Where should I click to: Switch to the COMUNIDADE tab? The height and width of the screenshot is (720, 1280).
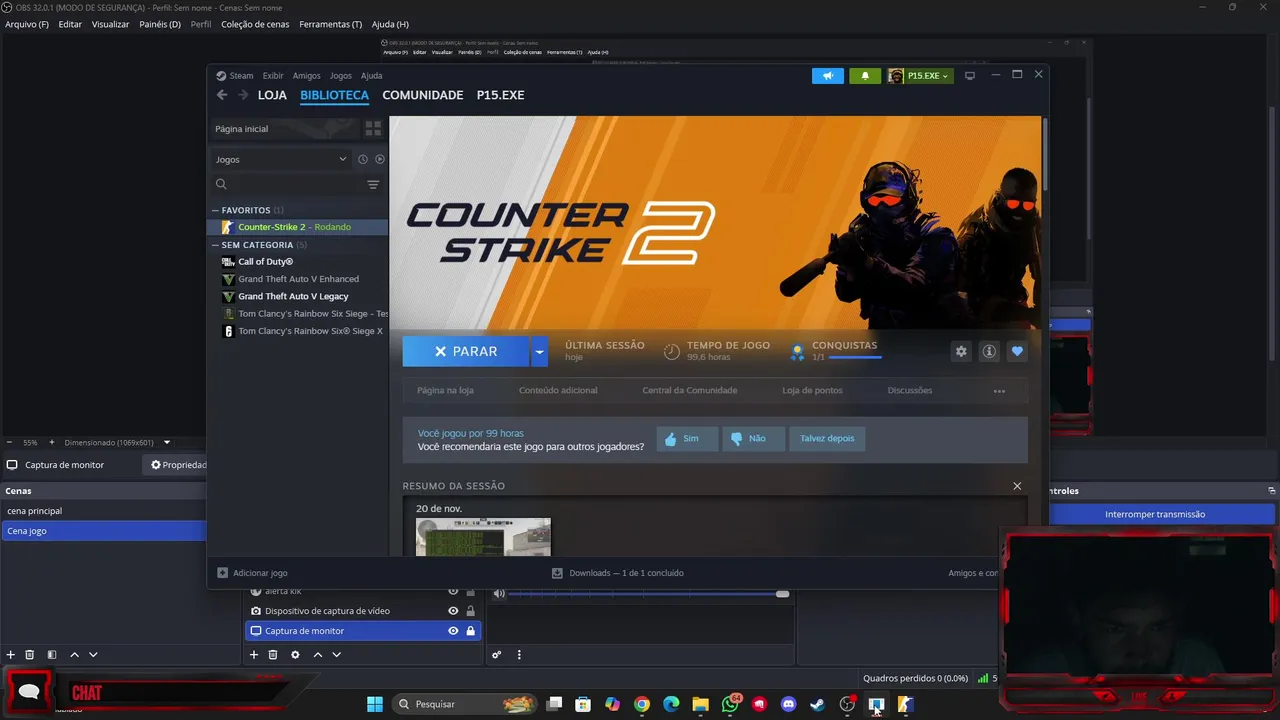[423, 95]
